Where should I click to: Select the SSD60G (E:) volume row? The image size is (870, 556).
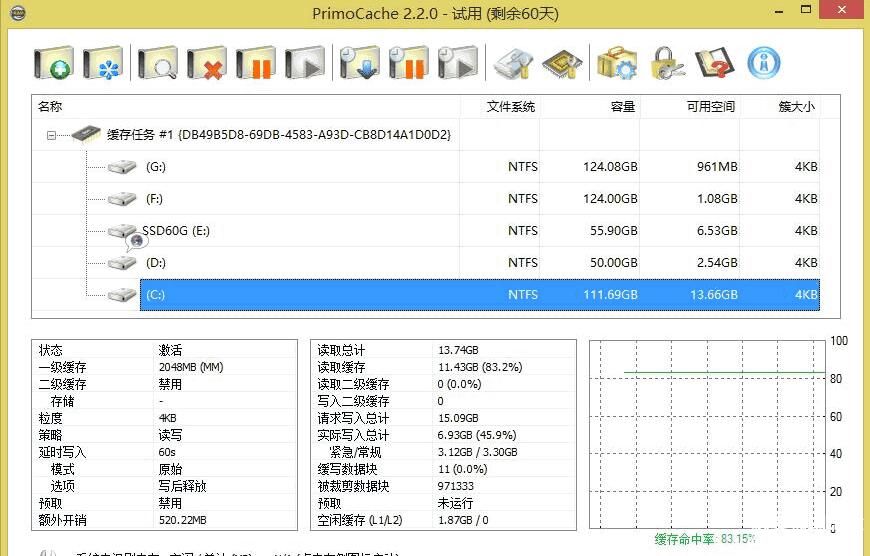tap(425, 230)
